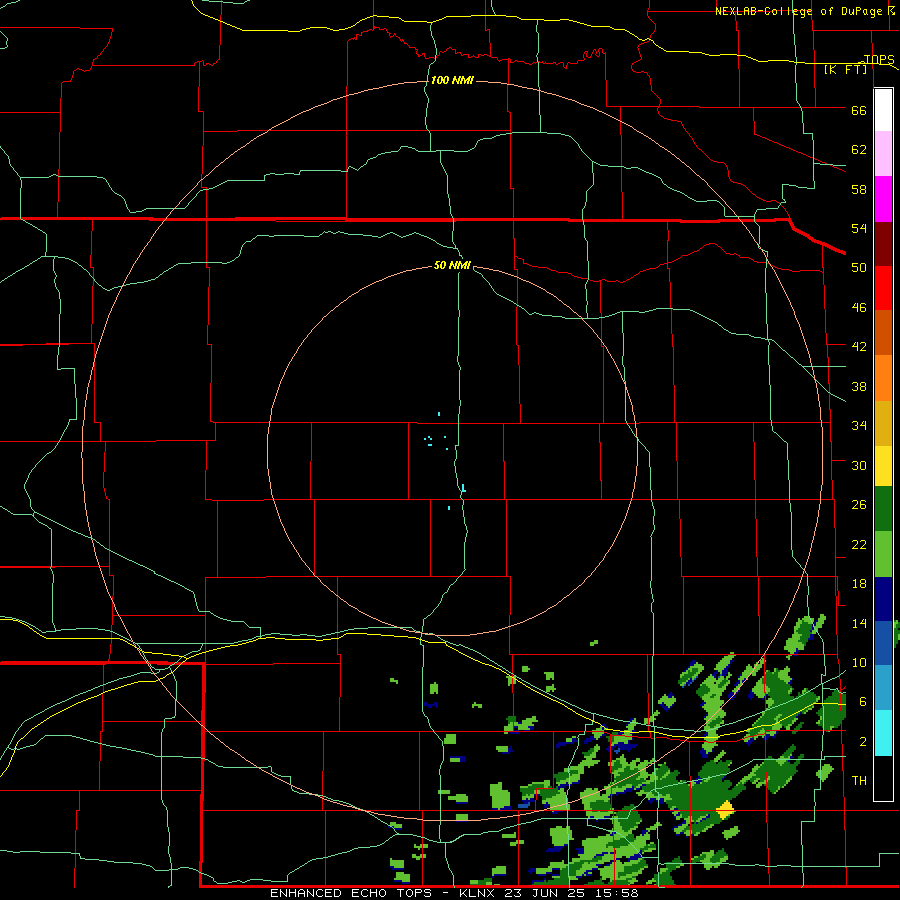Image resolution: width=900 pixels, height=900 pixels.
Task: Click the light green legend swatch
Action: point(883,554)
